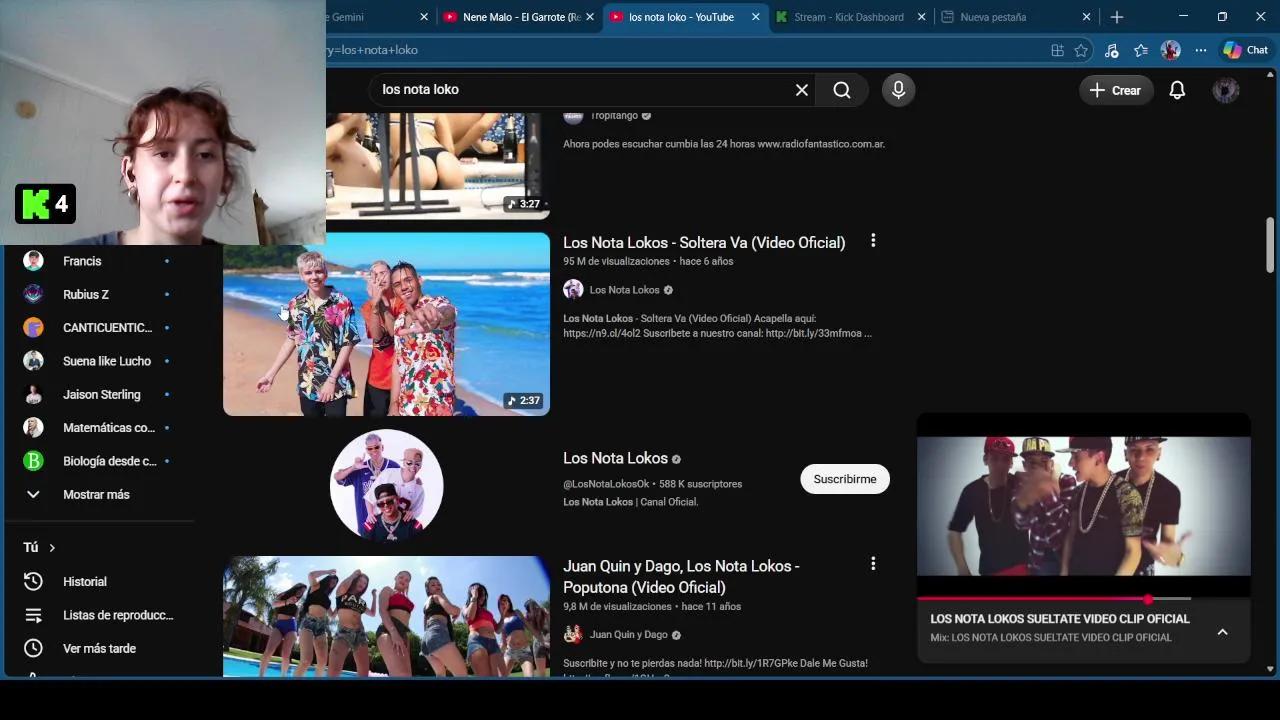Expand the Tú section chevron
Image resolution: width=1280 pixels, height=720 pixels.
tap(52, 548)
